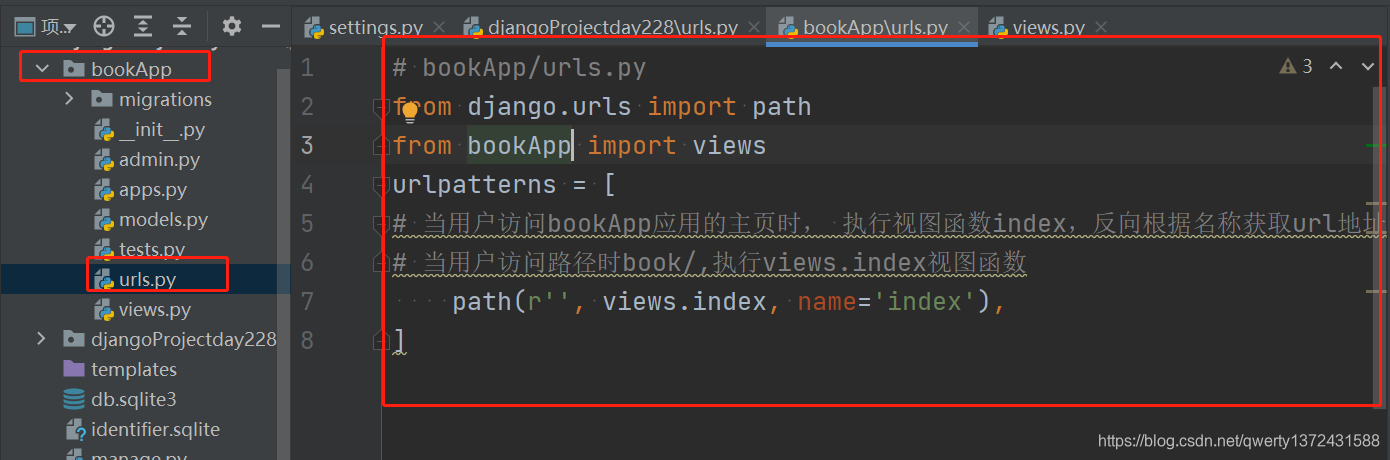
Task: Select the migrations folder
Action: (x=165, y=99)
